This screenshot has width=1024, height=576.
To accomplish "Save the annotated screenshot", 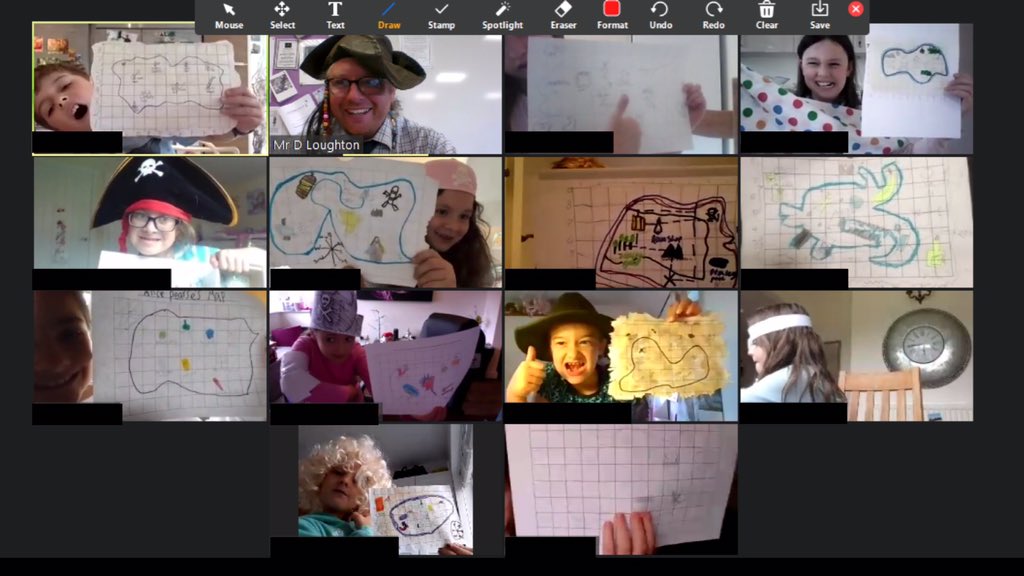I will pos(820,16).
